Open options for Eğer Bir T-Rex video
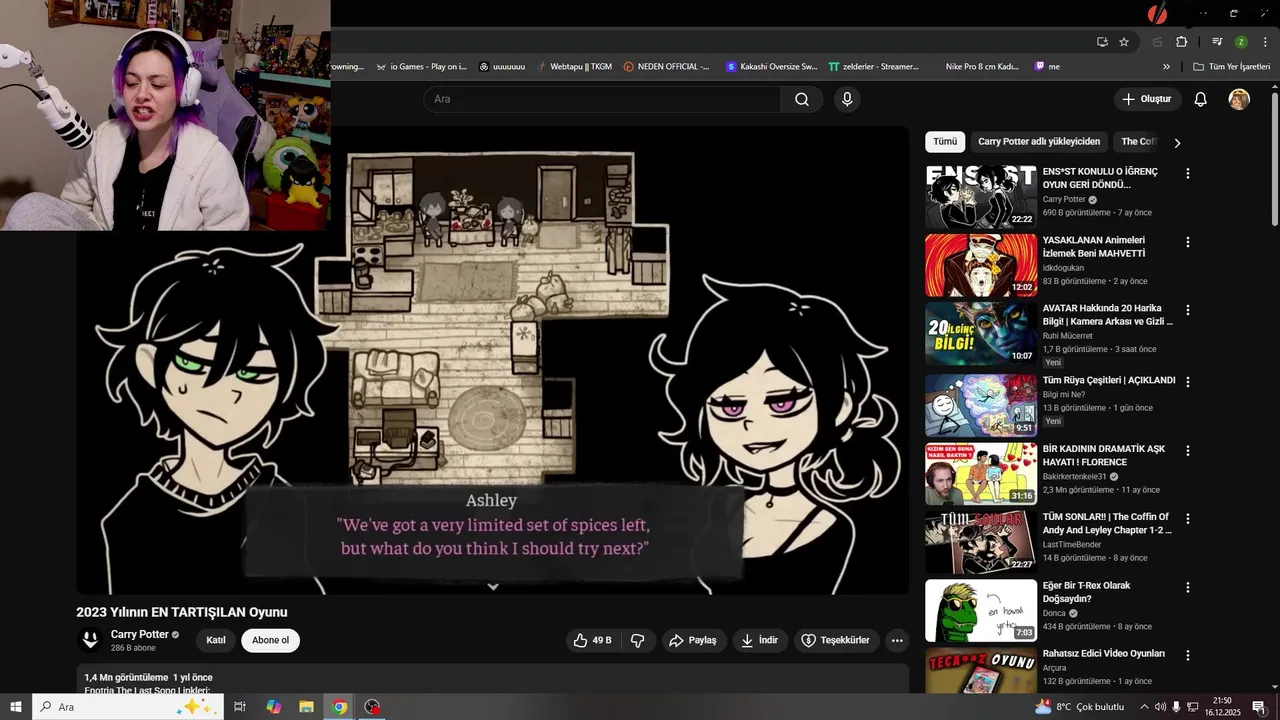 (1188, 587)
